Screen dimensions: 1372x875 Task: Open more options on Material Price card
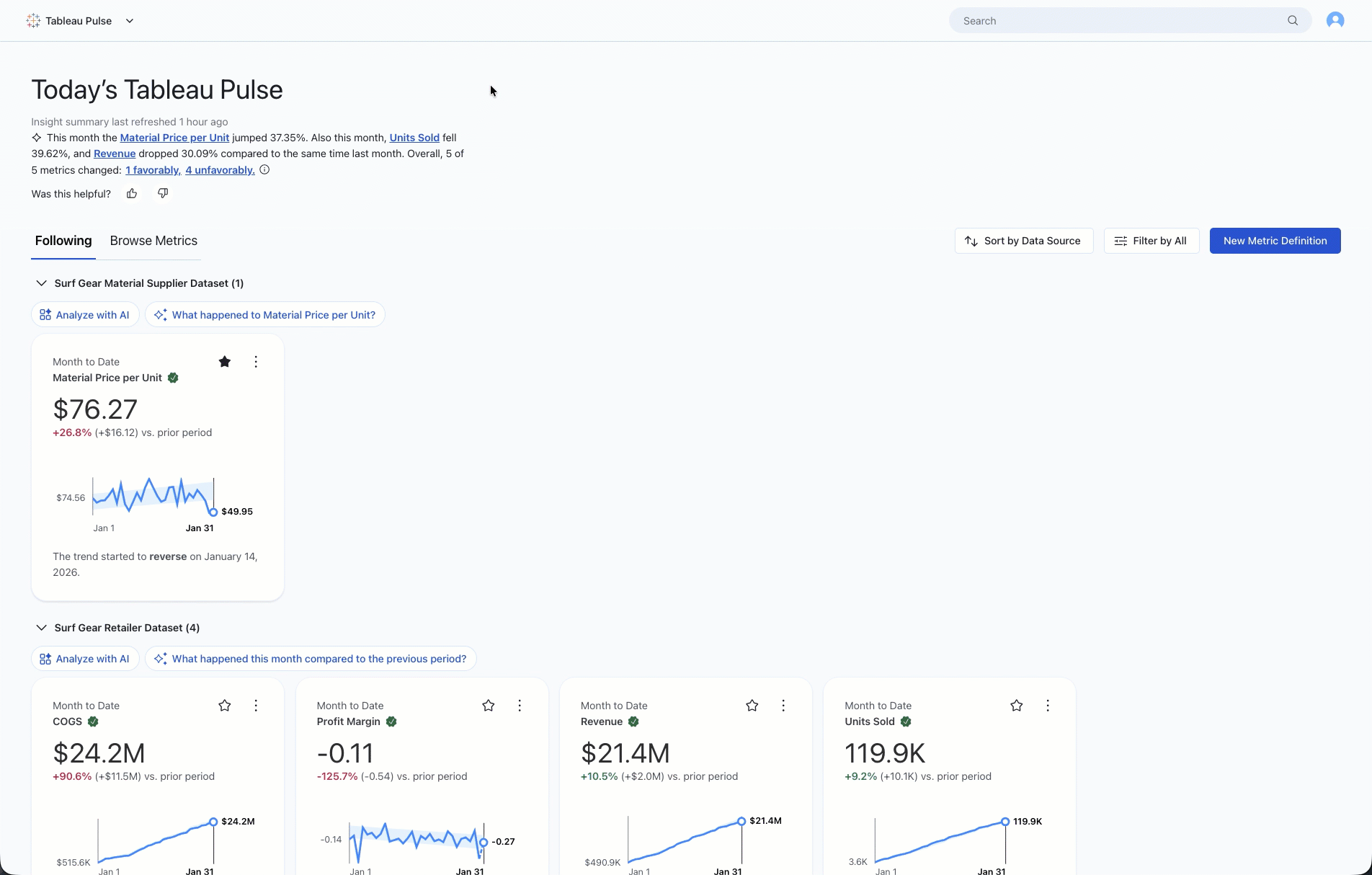click(256, 362)
